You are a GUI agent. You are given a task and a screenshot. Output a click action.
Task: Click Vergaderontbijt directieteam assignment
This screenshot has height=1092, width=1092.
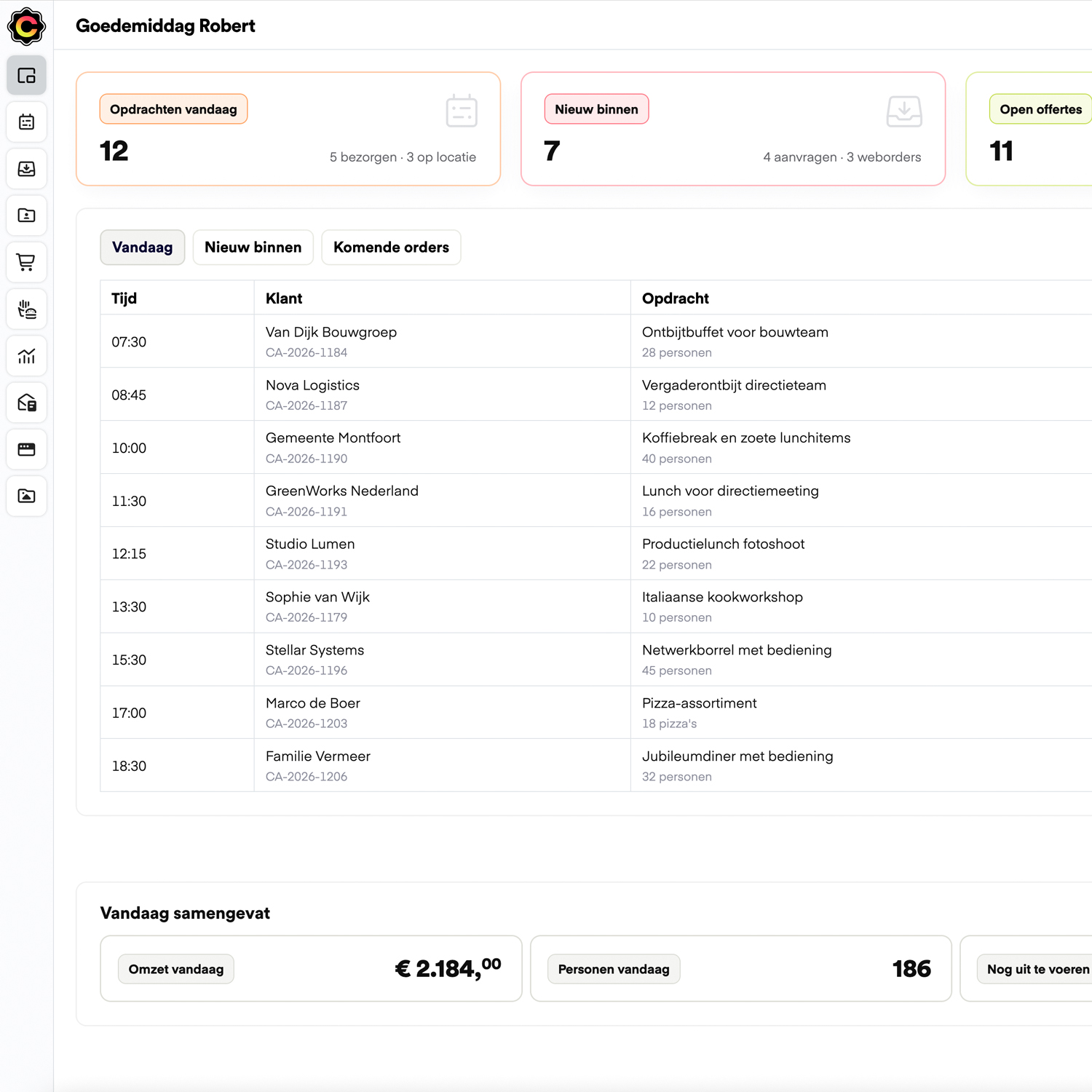[734, 385]
